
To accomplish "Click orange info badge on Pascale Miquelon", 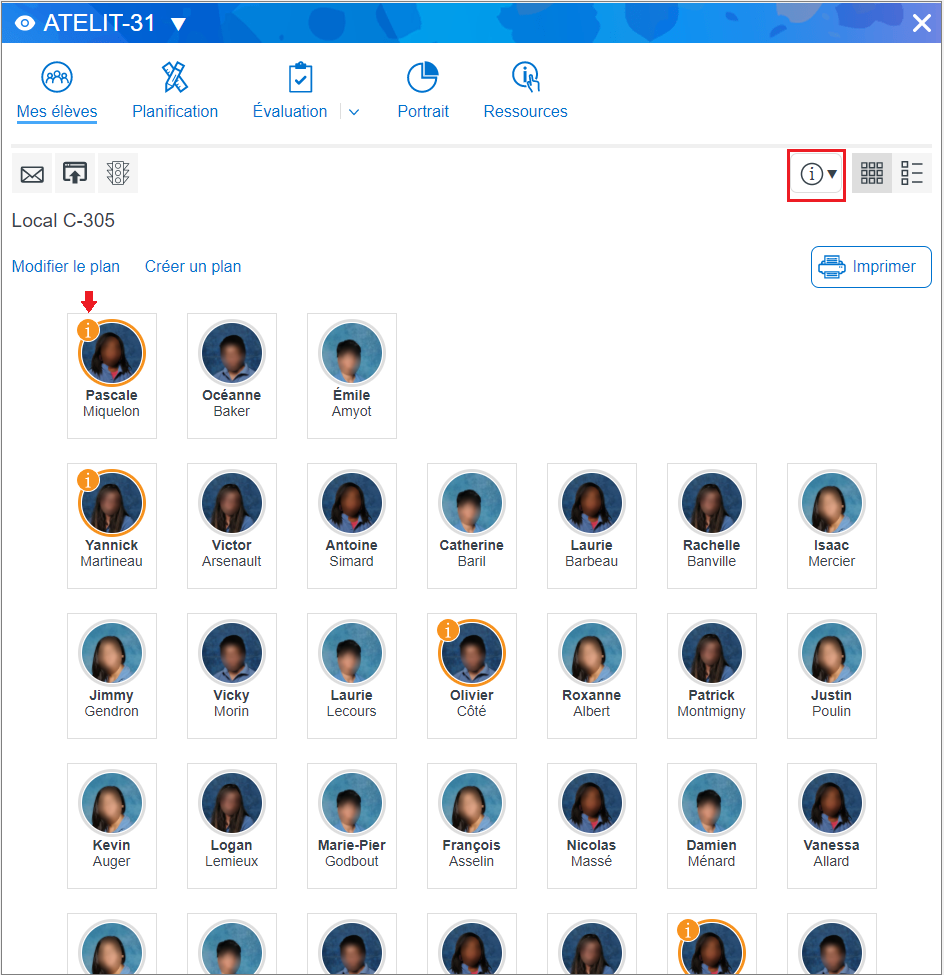I will tap(89, 330).
